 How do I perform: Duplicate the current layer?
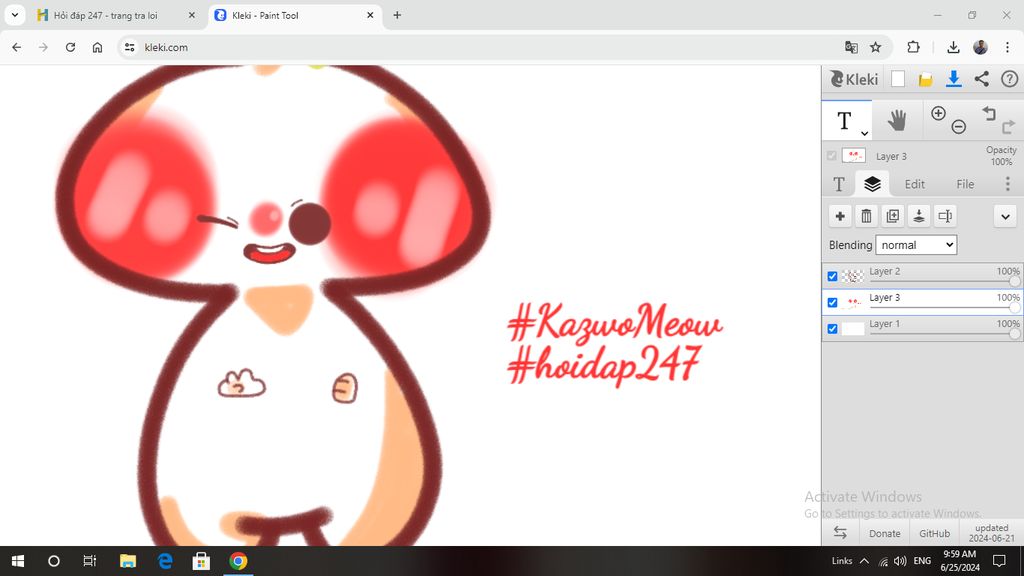[x=892, y=216]
